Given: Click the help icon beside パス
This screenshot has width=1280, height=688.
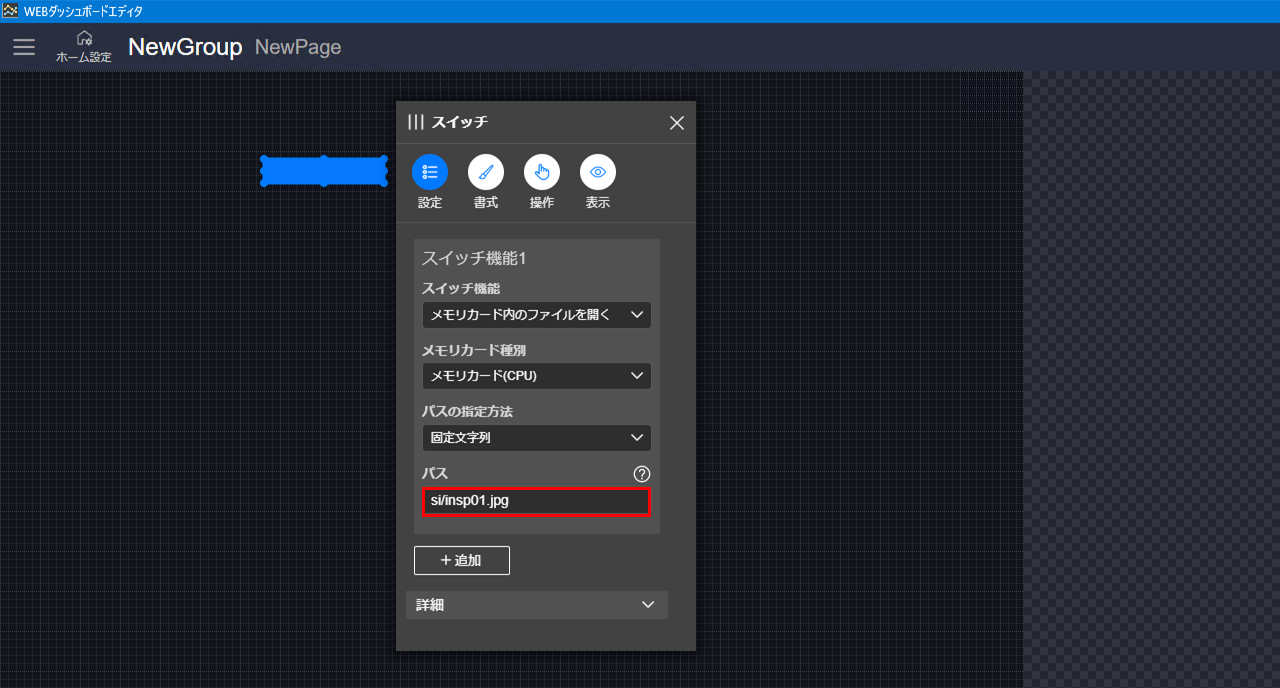Looking at the screenshot, I should click(x=642, y=474).
